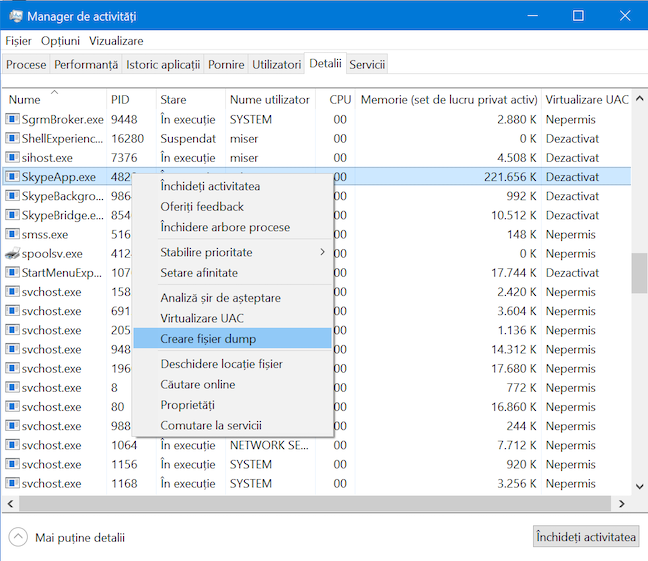Select Analiză șir de așteptare option
The height and width of the screenshot is (561, 648).
click(x=233, y=298)
